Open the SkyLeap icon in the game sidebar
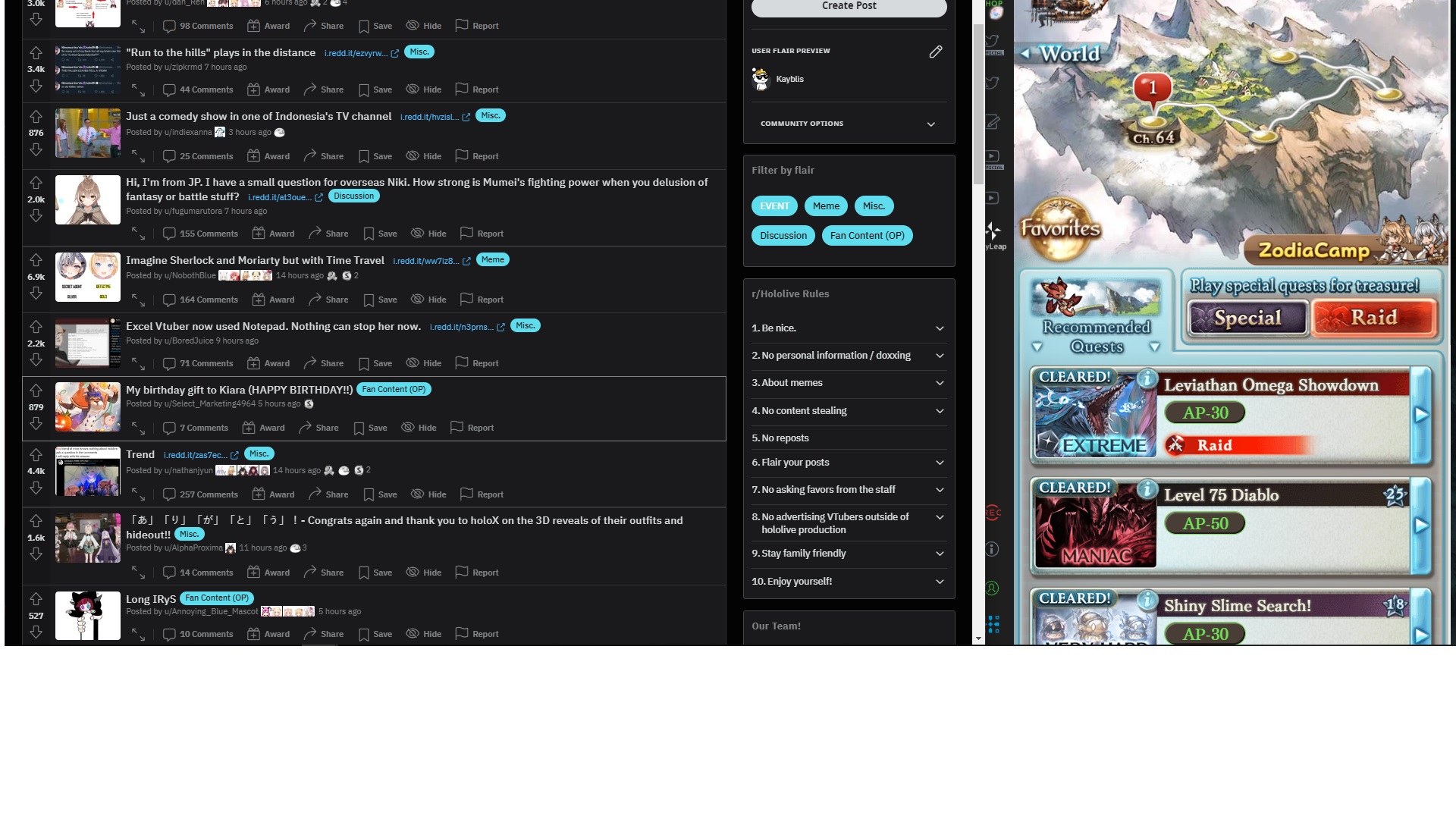This screenshot has width=1456, height=819. [993, 232]
